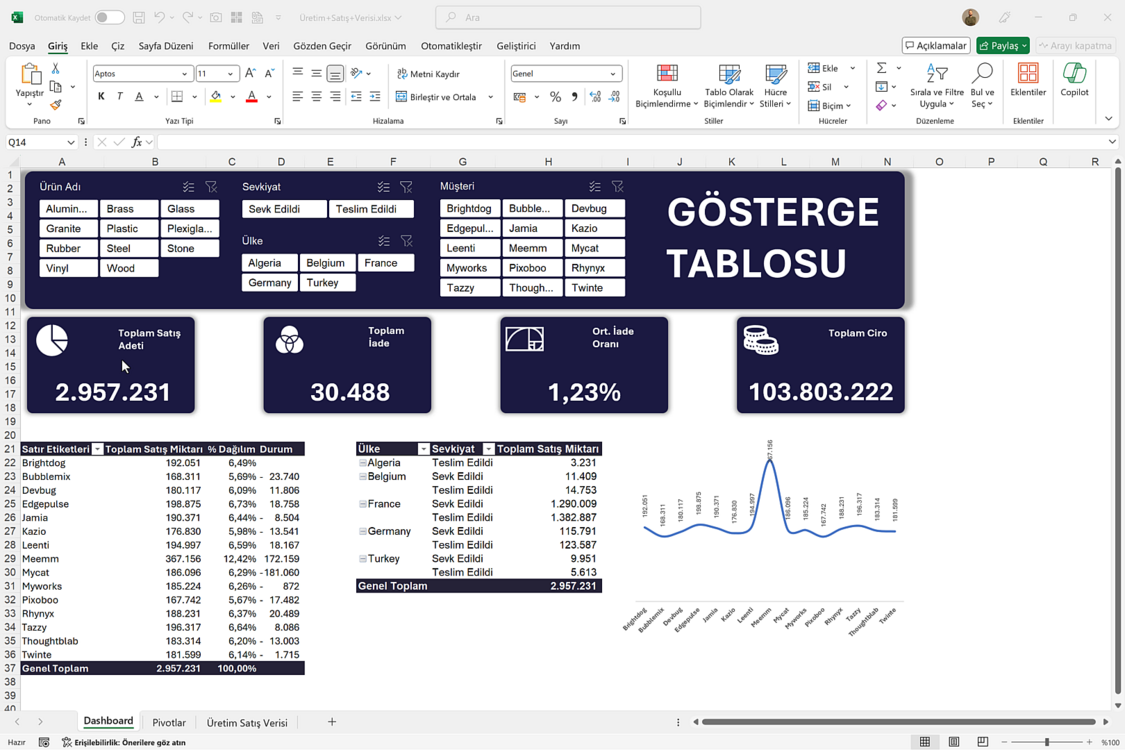Click the red font color icon
Screen dimensions: 1125x750
tap(252, 96)
